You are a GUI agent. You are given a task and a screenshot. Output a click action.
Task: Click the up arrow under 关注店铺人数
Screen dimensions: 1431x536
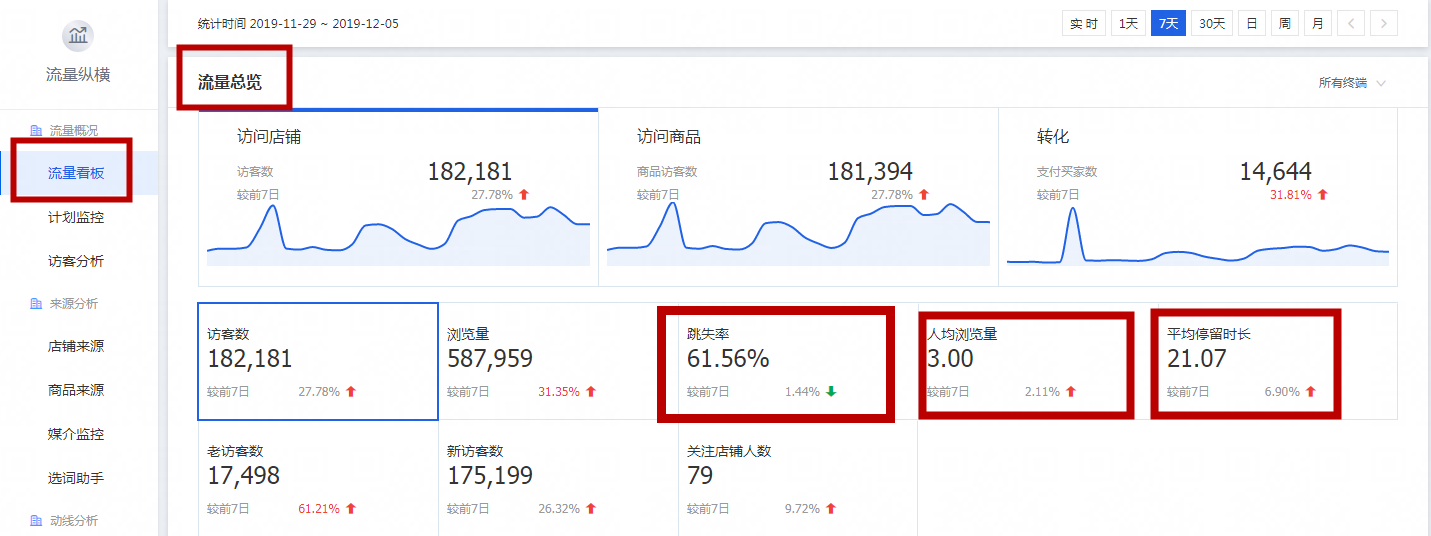point(830,509)
